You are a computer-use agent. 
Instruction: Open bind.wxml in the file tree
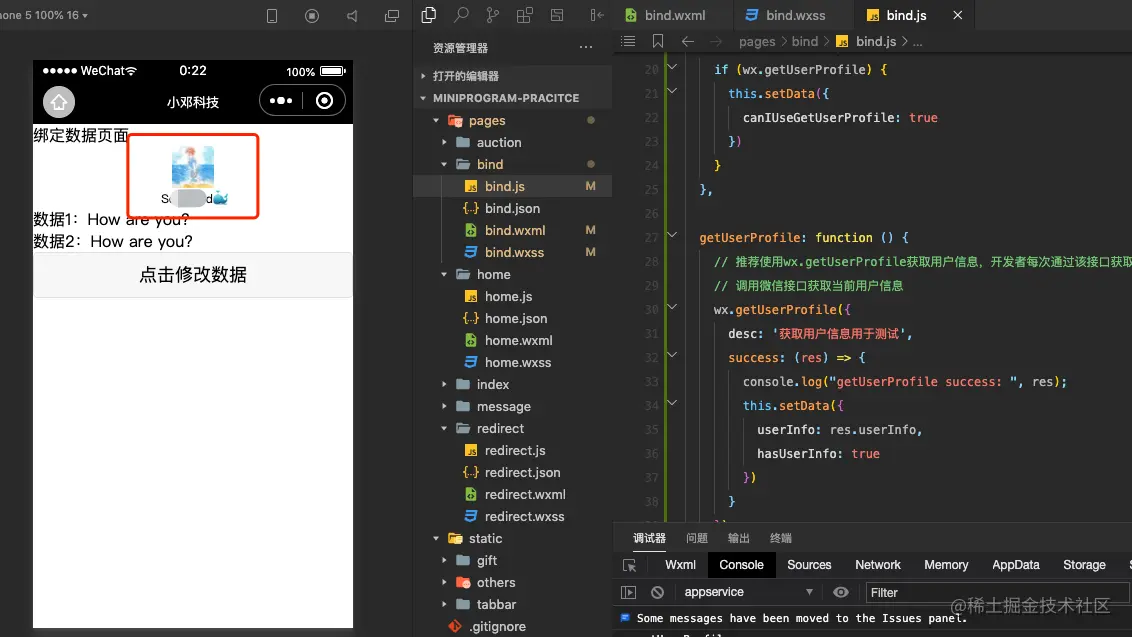pos(513,230)
